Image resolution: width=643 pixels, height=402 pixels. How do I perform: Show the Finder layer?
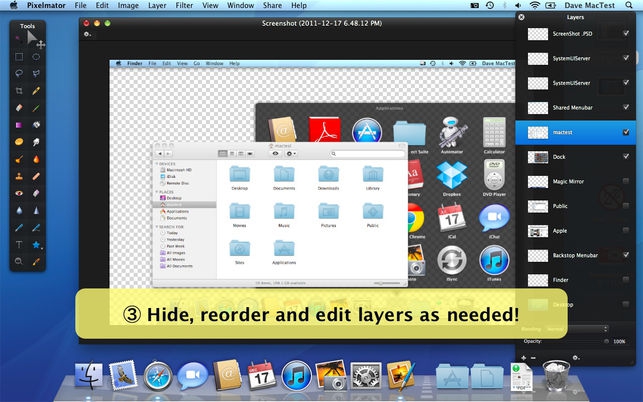[x=626, y=279]
